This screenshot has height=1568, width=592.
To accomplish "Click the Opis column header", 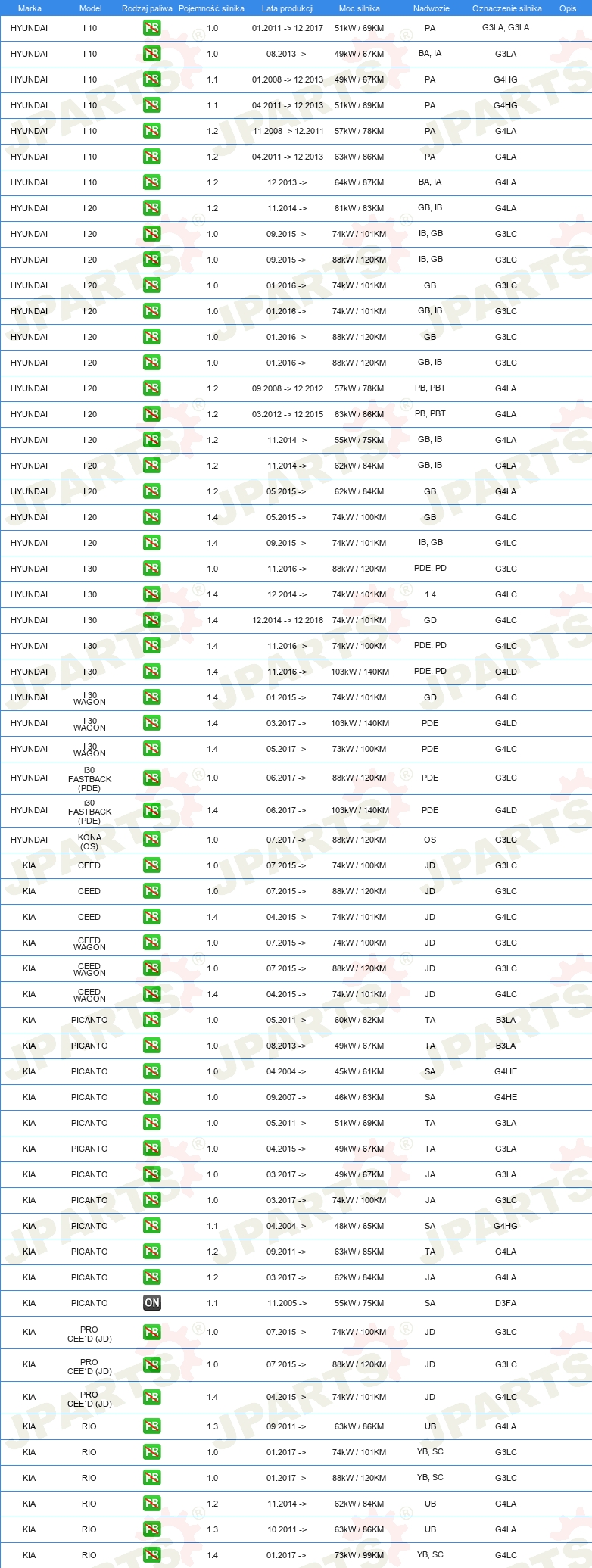I will point(568,8).
